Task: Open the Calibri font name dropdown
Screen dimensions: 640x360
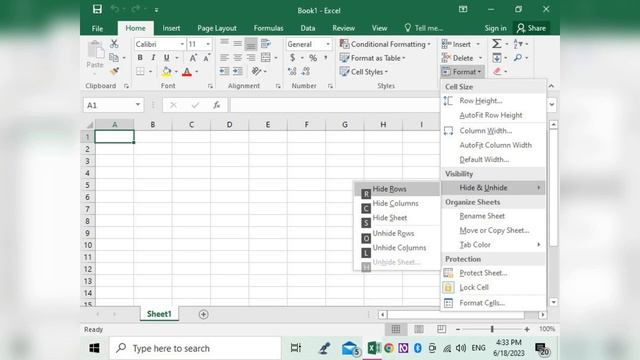Action: pos(182,44)
